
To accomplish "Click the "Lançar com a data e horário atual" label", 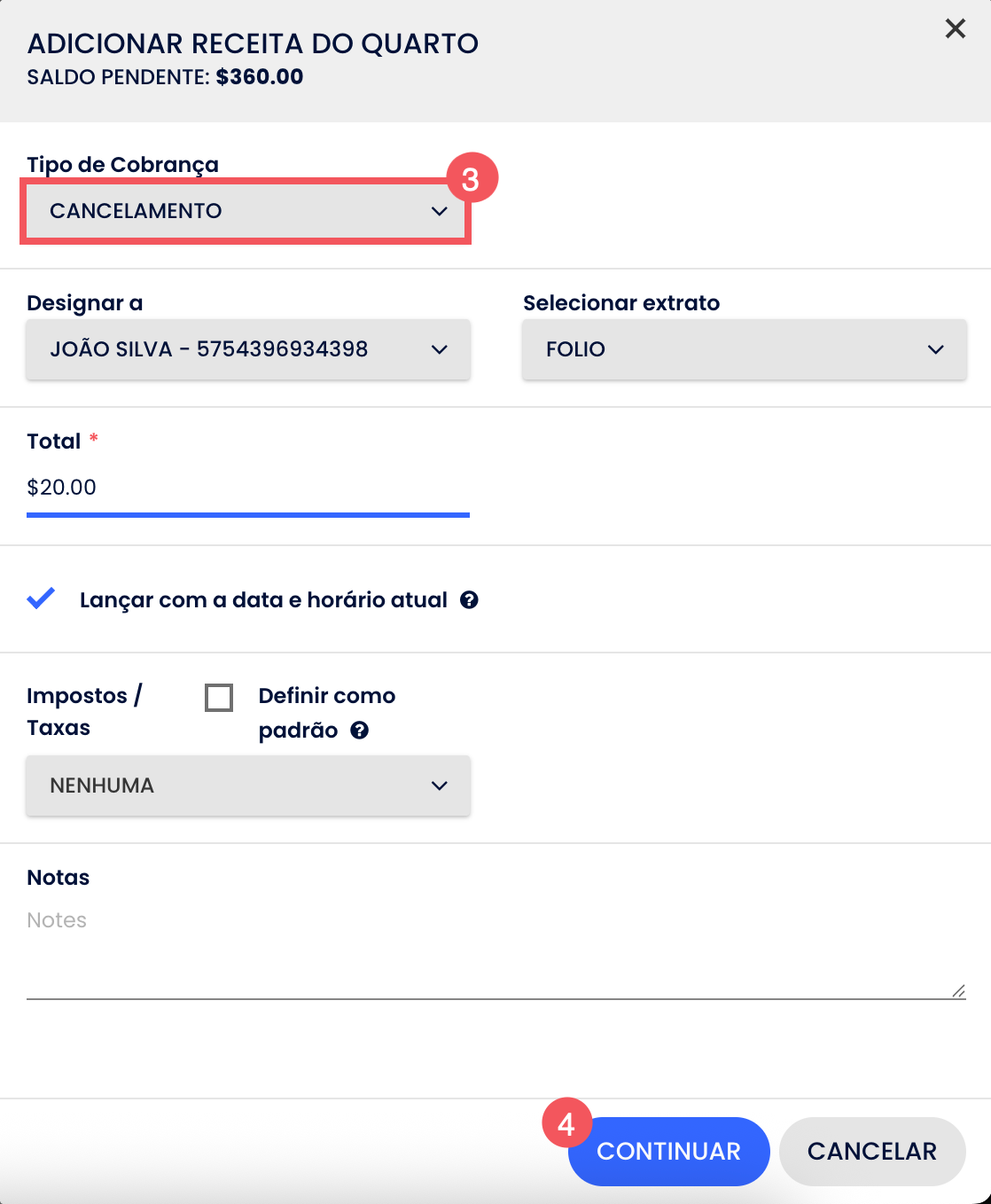I will click(x=263, y=600).
